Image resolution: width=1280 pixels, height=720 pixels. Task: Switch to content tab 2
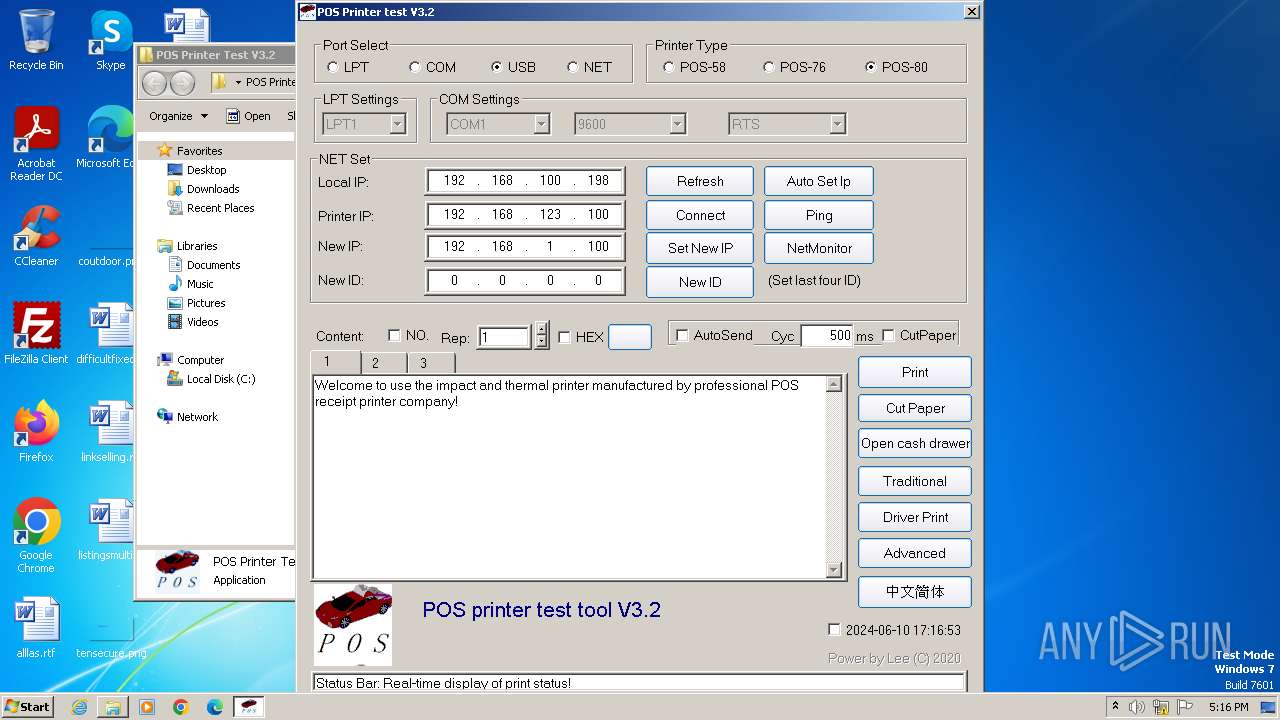[383, 363]
